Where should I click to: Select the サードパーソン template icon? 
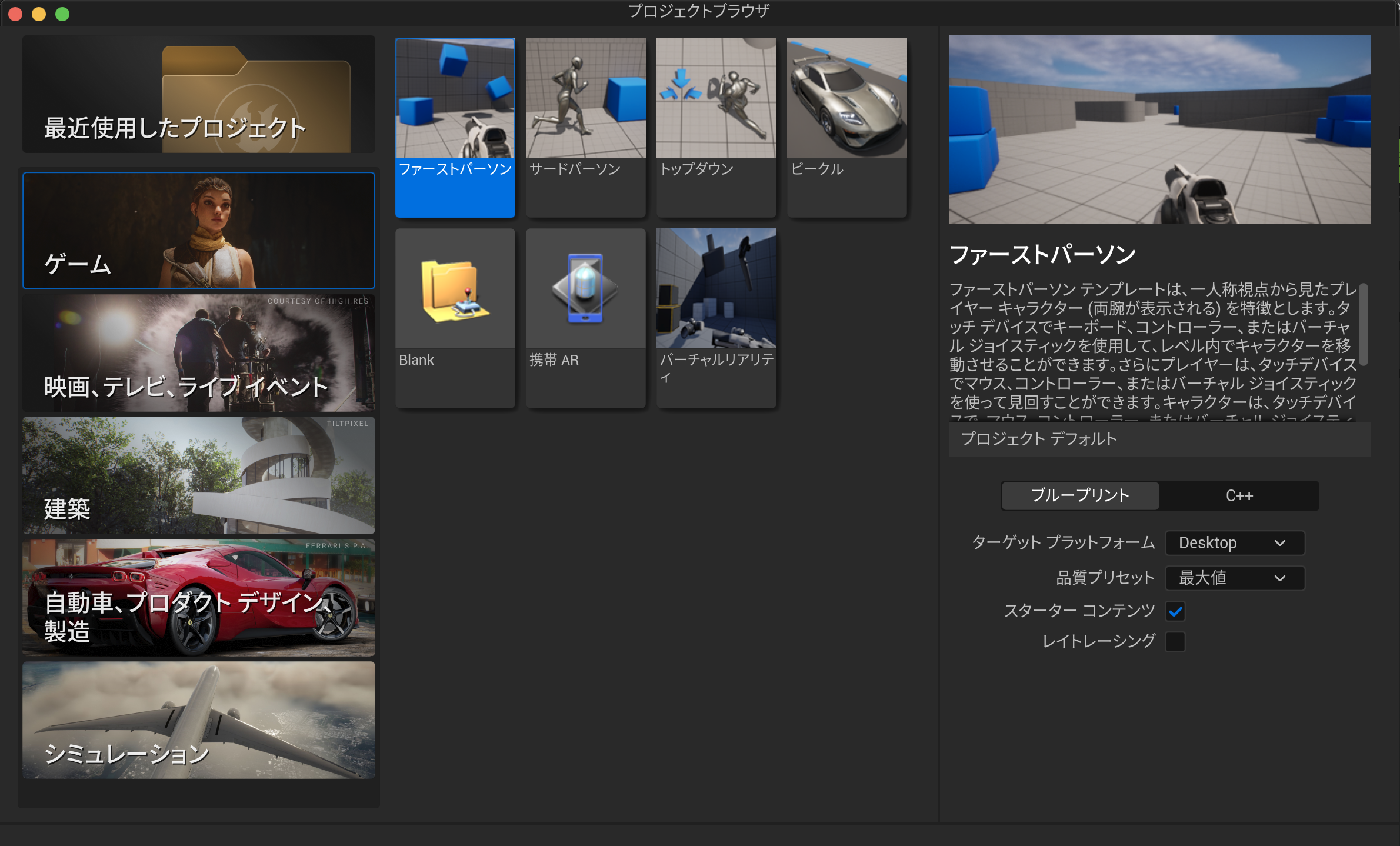[585, 99]
